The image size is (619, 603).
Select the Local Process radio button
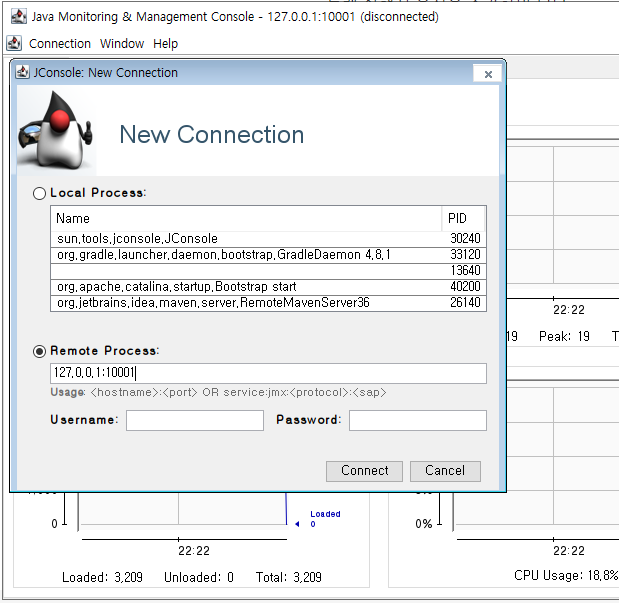[39, 193]
